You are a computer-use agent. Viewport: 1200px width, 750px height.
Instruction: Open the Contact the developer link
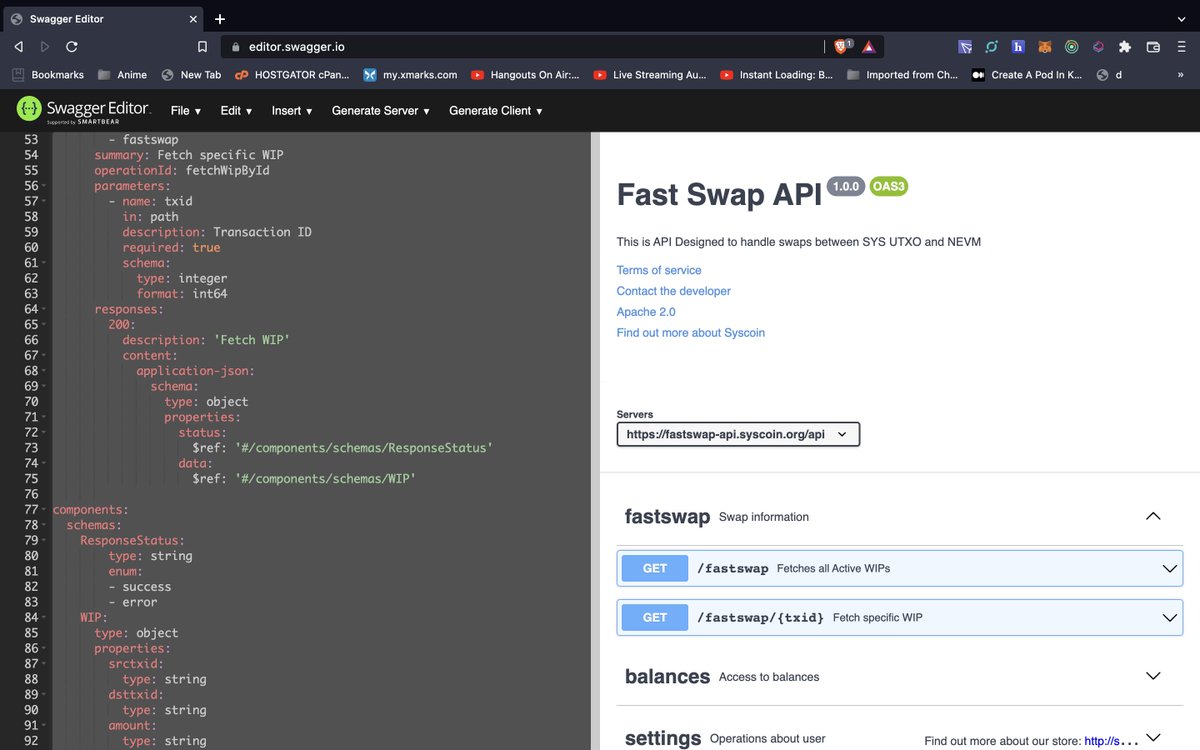(x=674, y=291)
